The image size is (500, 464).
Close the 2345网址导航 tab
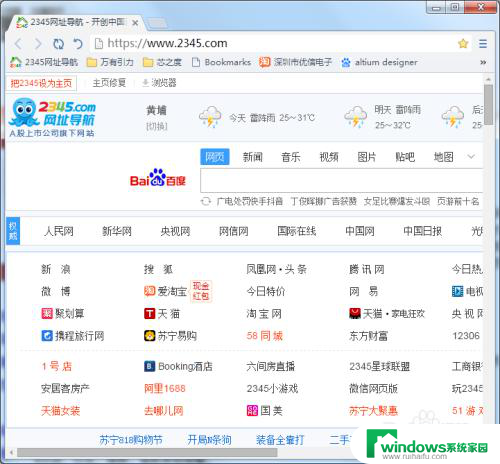point(135,23)
